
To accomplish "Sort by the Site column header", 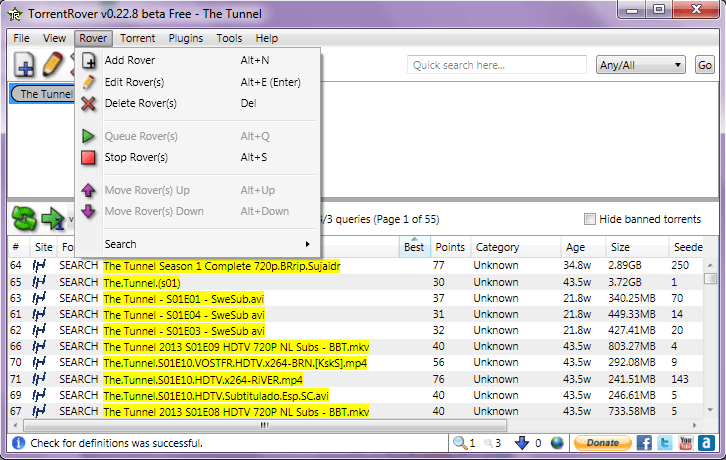I will coord(44,247).
